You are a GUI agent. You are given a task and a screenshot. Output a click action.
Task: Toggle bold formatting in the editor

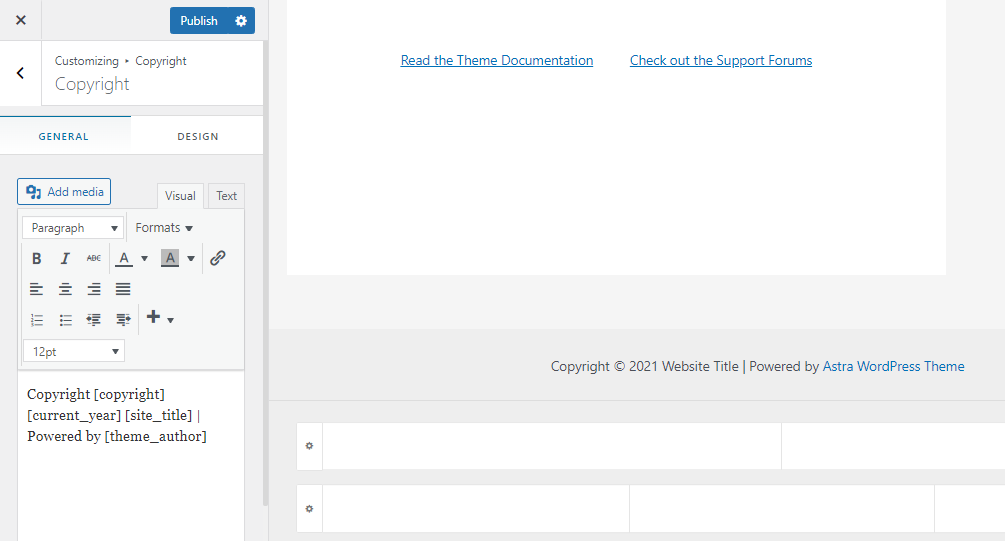pyautogui.click(x=37, y=259)
